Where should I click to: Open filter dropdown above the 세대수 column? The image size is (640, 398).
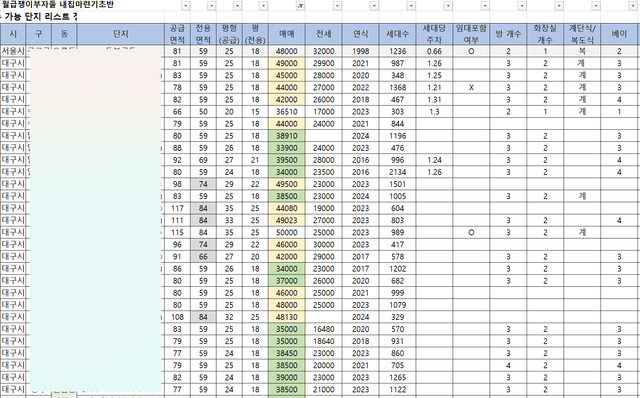click(411, 6)
